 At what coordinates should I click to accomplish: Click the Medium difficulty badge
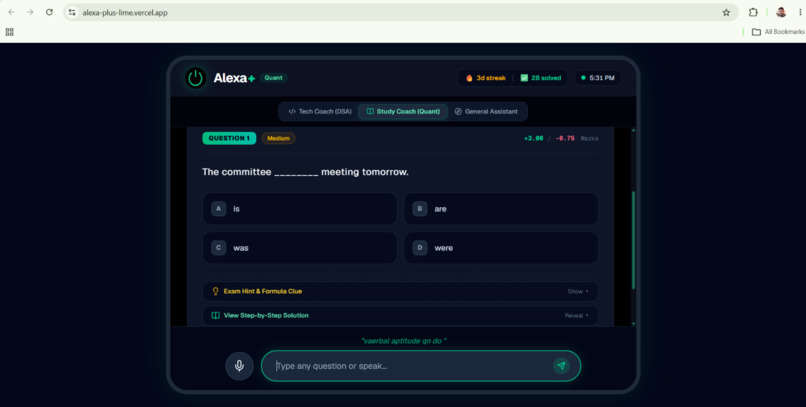point(278,138)
